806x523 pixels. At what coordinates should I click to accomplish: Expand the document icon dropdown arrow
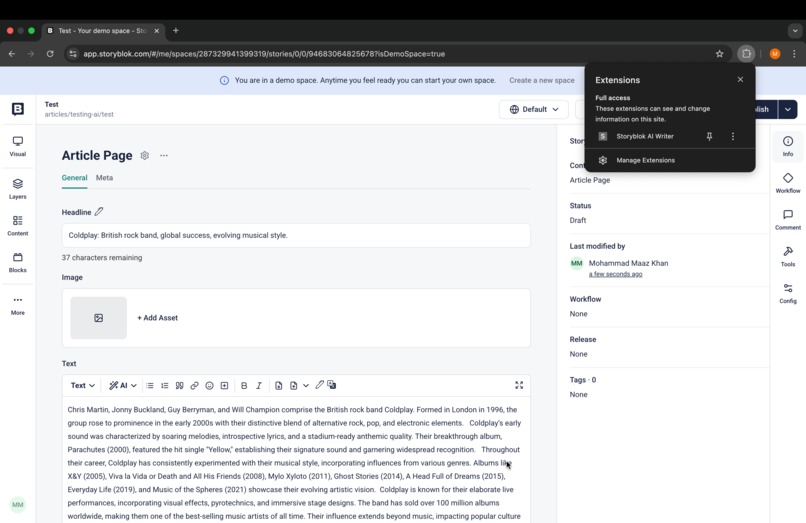click(306, 385)
